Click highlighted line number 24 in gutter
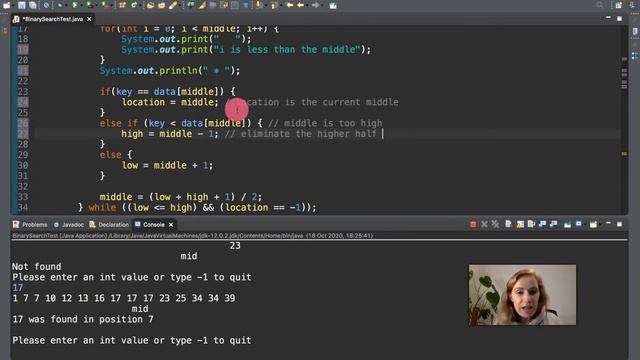This screenshot has height=360, width=640. pos(23,102)
